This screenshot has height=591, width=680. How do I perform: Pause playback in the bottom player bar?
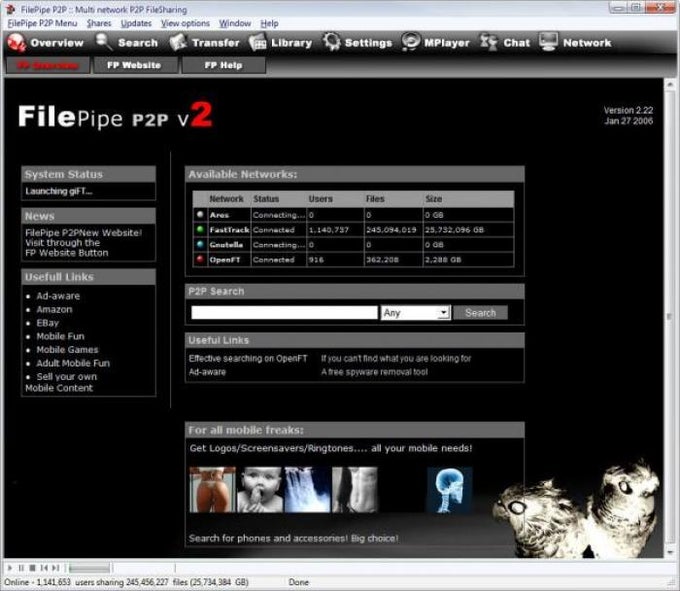(x=21, y=568)
